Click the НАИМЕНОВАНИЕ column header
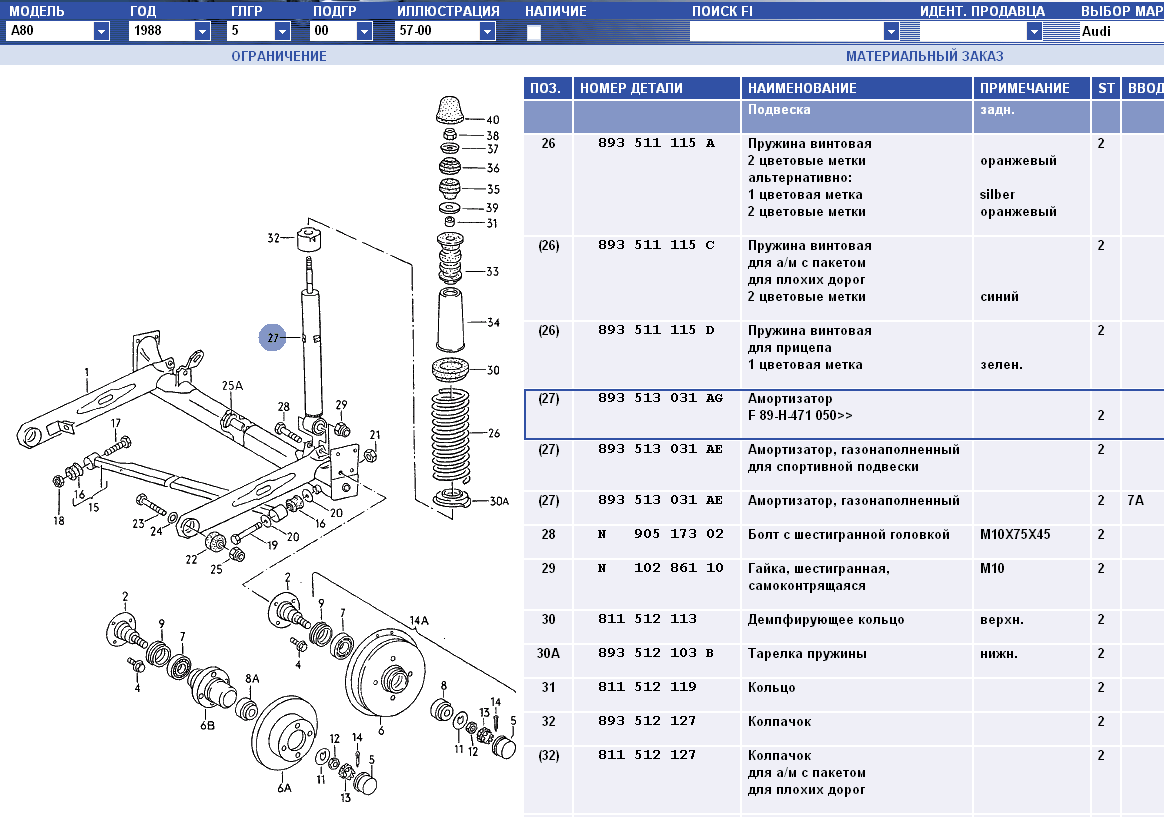The height and width of the screenshot is (817, 1164). [857, 88]
